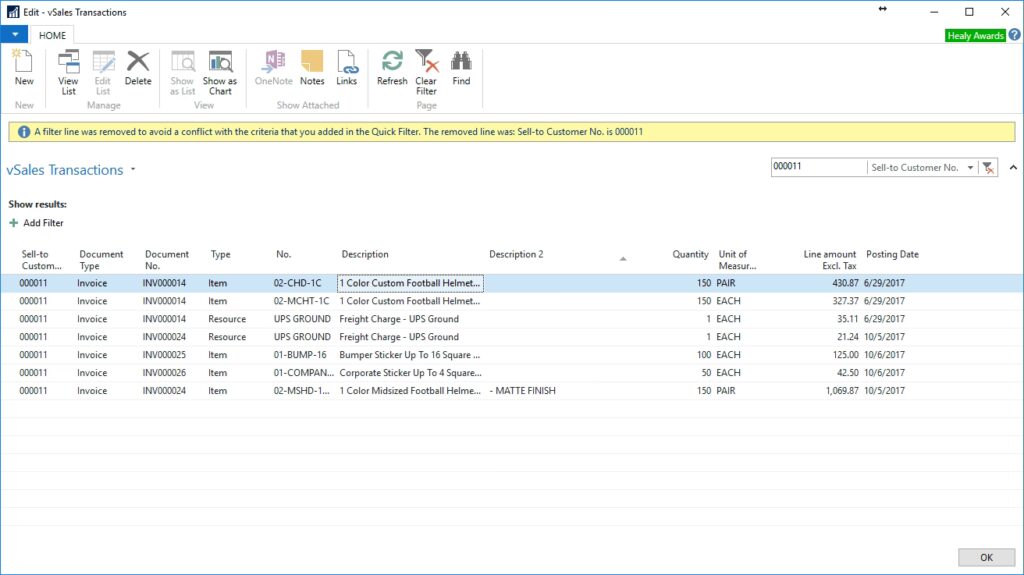Screen dimensions: 1024x575
Task: Open the Find binoculars tool
Action: 461,68
